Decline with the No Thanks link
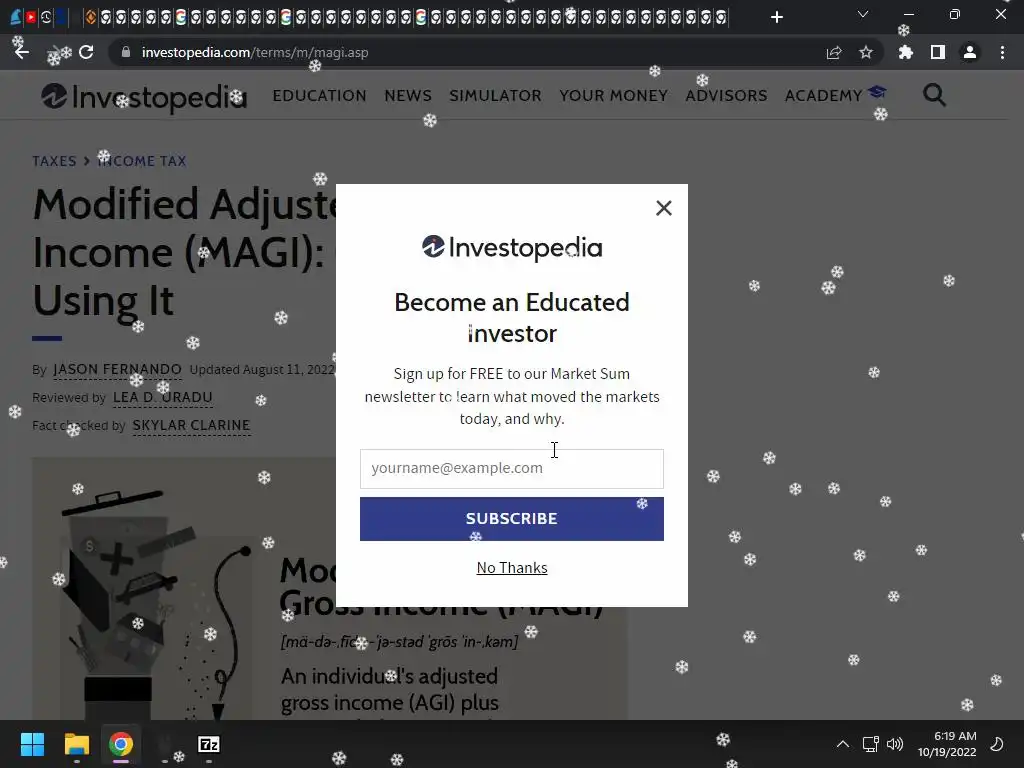 click(512, 568)
